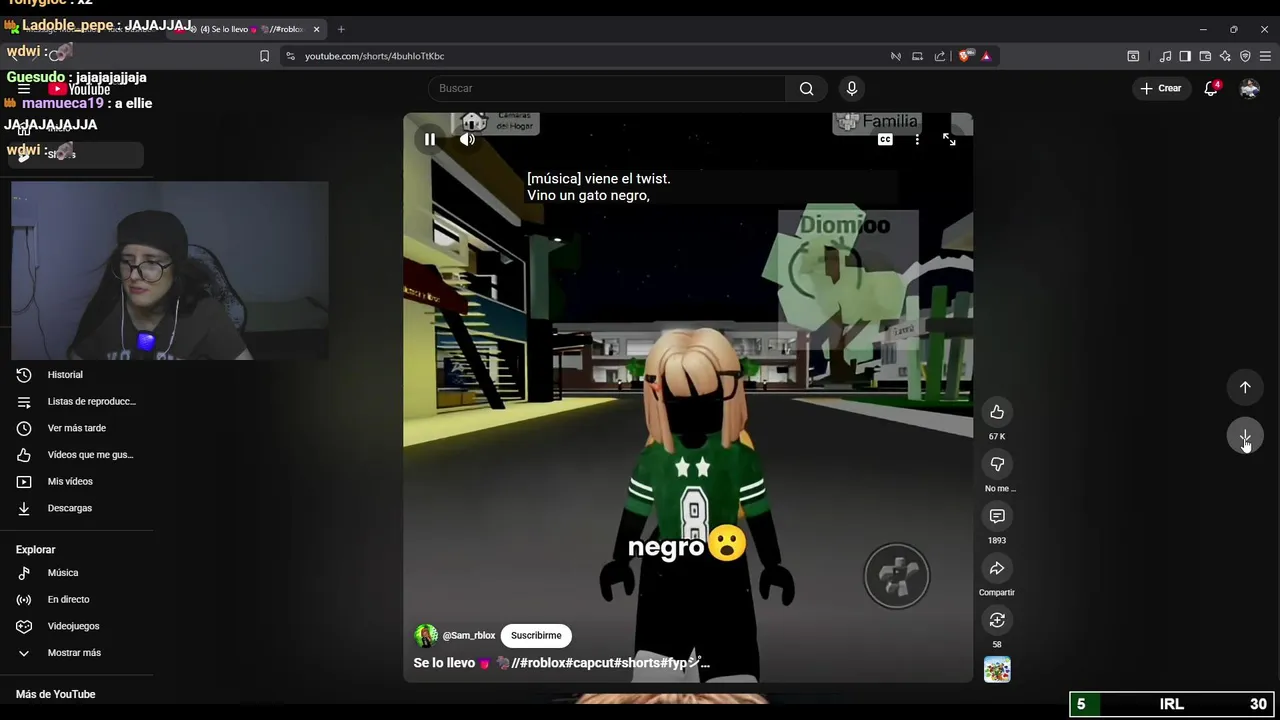Bookmark the page with the bookmark icon
The width and height of the screenshot is (1280, 720).
264,56
